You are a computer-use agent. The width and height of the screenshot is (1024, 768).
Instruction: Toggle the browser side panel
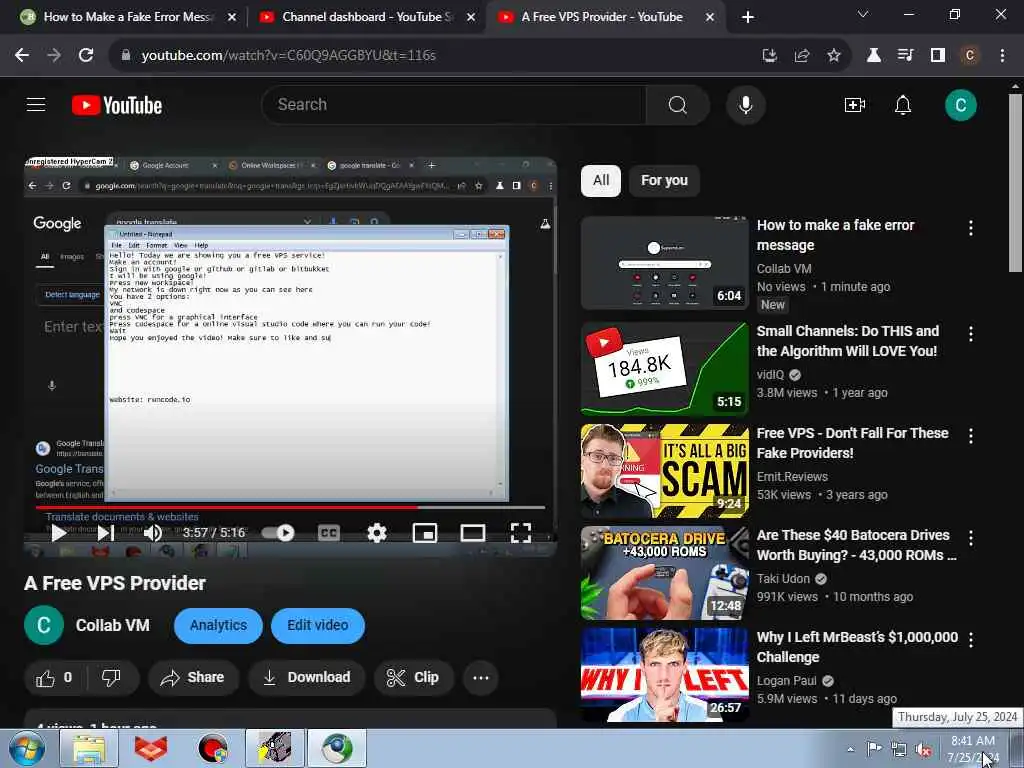pyautogui.click(x=938, y=56)
